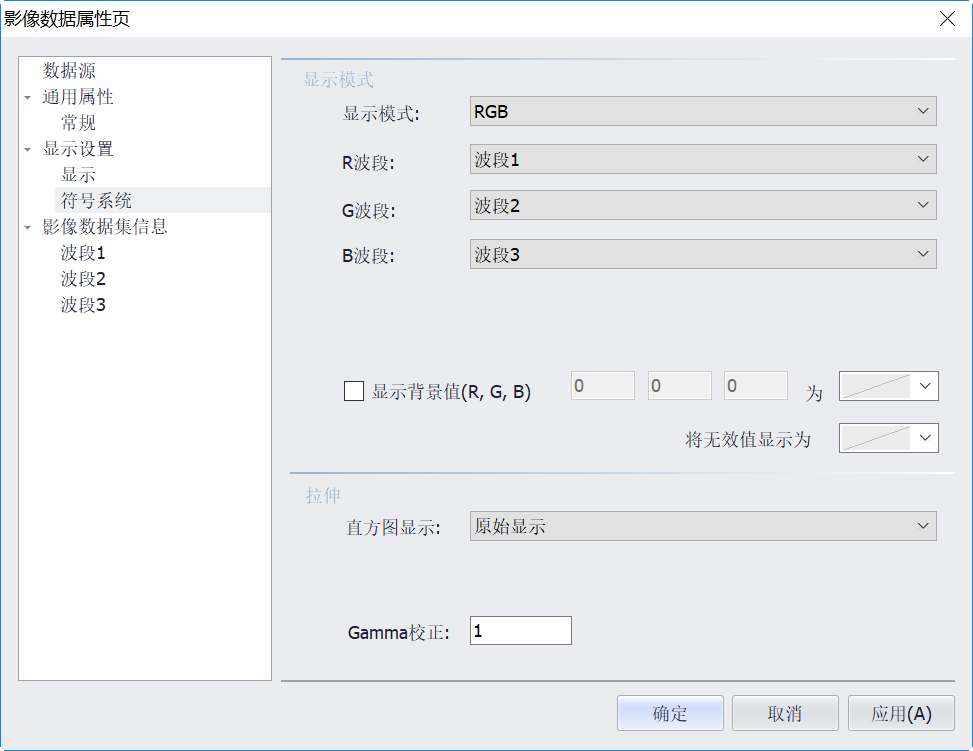Open the 直方图显示 stretch dropdown
The width and height of the screenshot is (973, 751).
point(702,526)
